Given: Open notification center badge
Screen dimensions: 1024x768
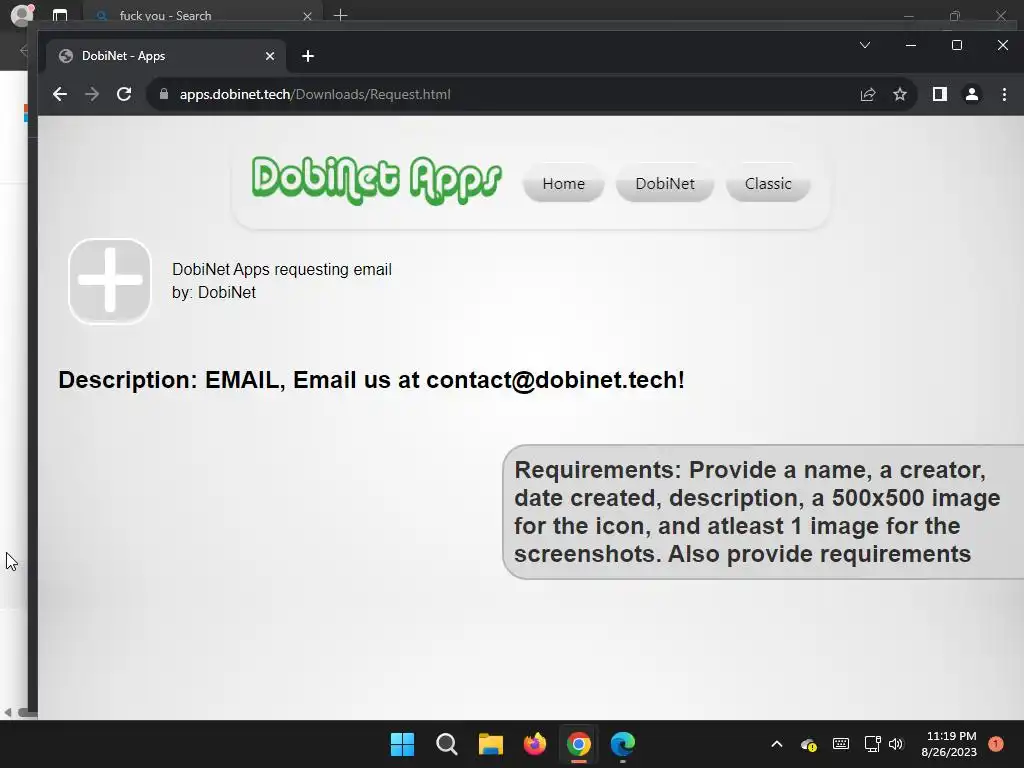Looking at the screenshot, I should 996,744.
